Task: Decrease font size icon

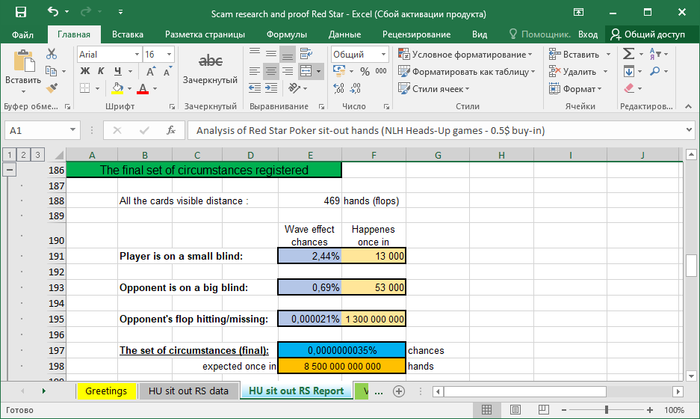Action: (167, 71)
